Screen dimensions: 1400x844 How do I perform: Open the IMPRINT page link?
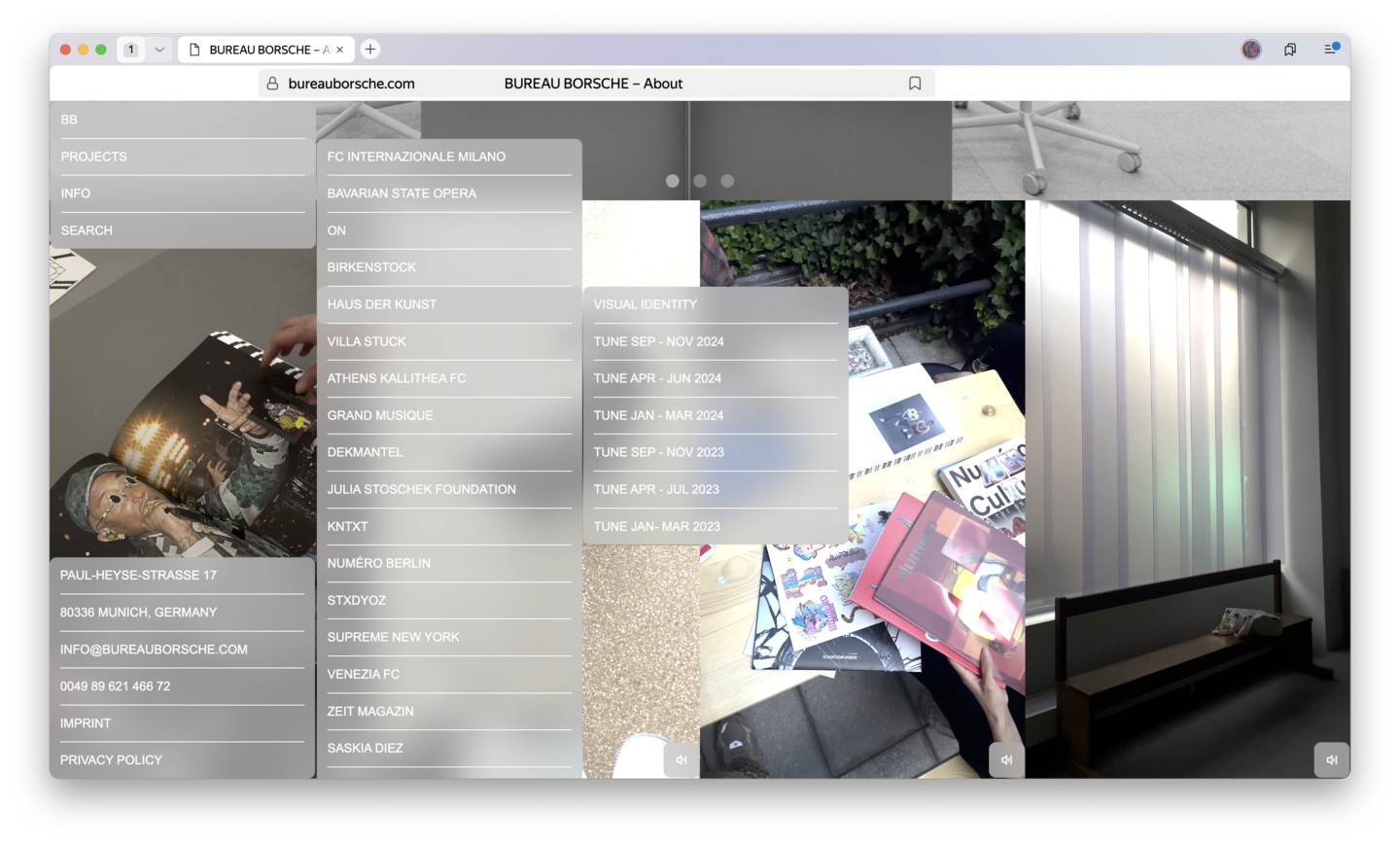(x=183, y=723)
